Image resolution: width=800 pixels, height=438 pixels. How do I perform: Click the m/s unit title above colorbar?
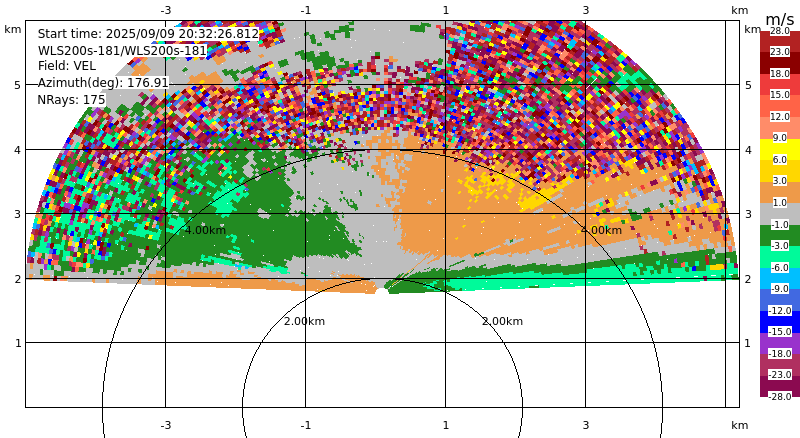click(x=780, y=19)
